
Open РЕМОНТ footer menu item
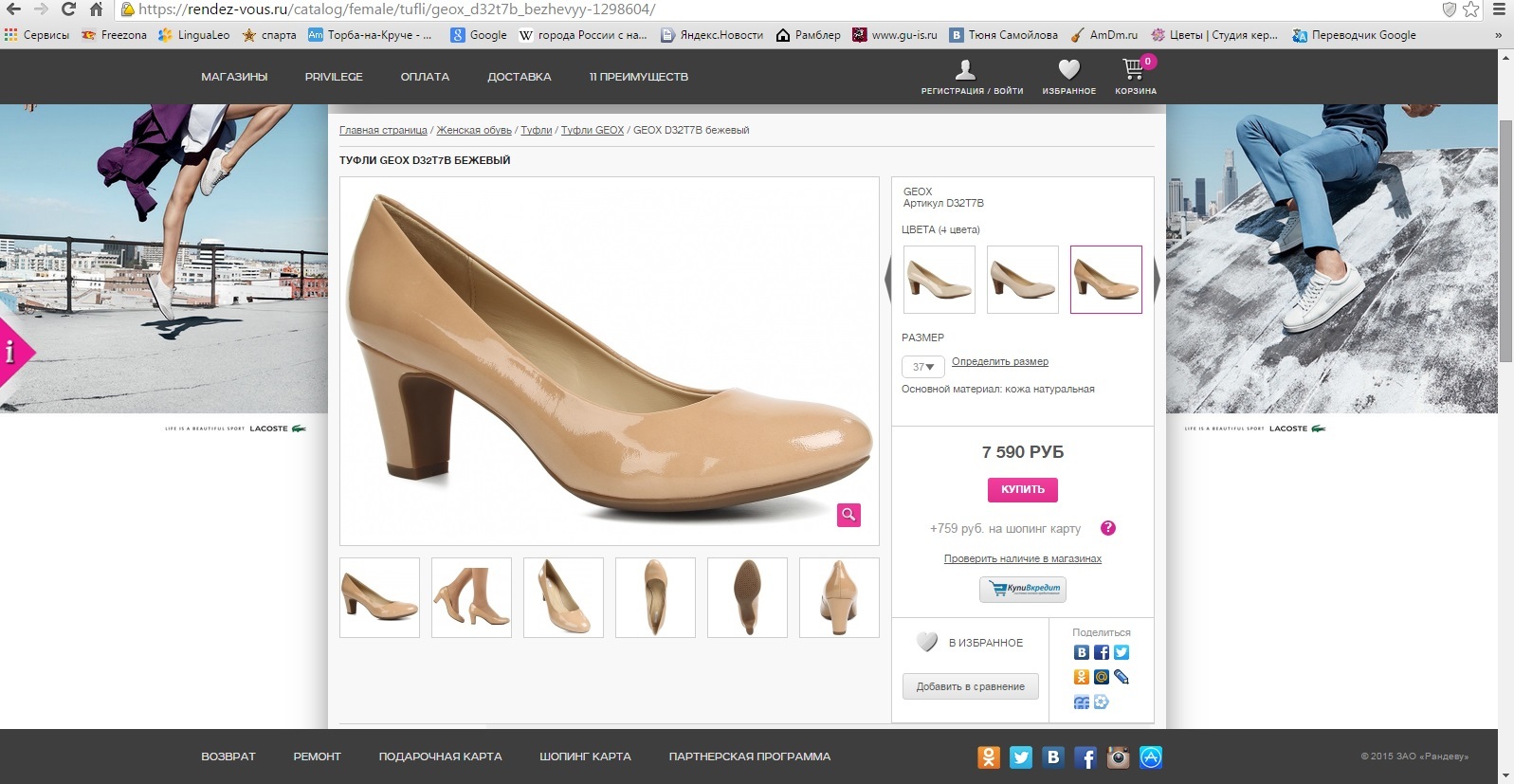(317, 757)
